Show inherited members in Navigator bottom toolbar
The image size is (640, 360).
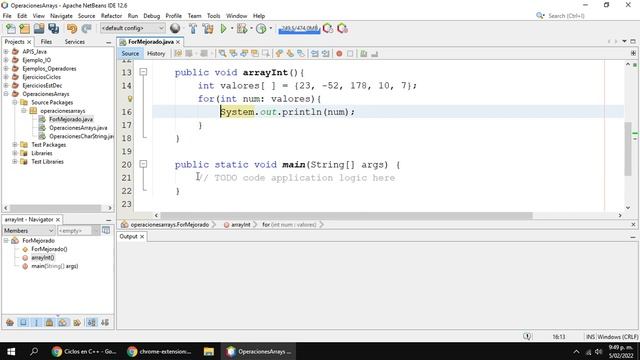[10, 322]
